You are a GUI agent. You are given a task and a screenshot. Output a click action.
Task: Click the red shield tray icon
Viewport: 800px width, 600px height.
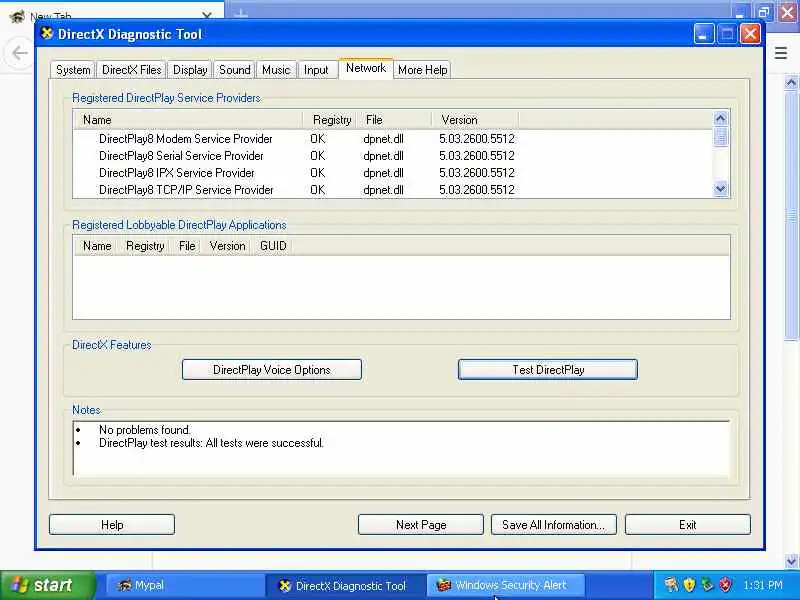[x=726, y=585]
